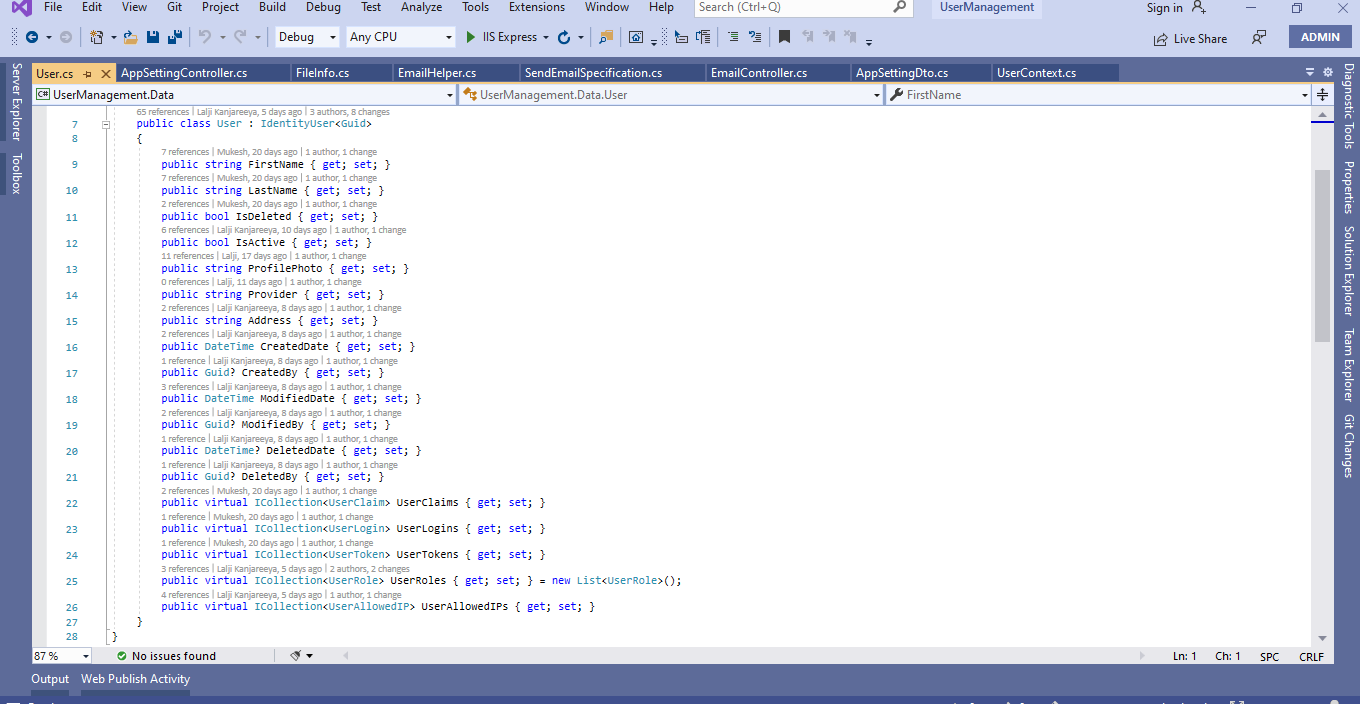Open the Extensions menu

[537, 7]
